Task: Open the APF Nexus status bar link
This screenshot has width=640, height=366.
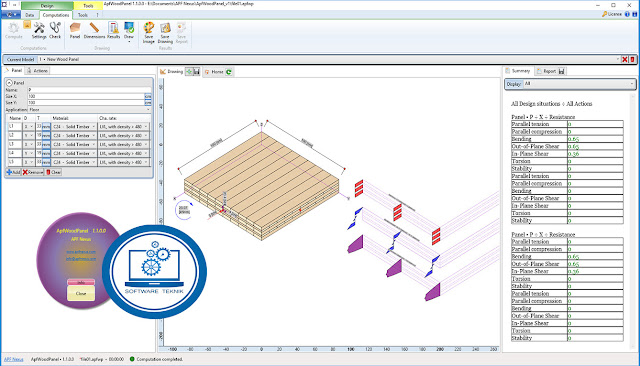Action: (x=13, y=359)
